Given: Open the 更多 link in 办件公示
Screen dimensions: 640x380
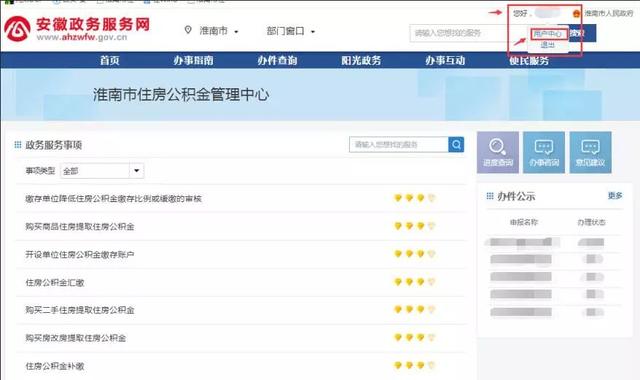Looking at the screenshot, I should click(615, 196).
